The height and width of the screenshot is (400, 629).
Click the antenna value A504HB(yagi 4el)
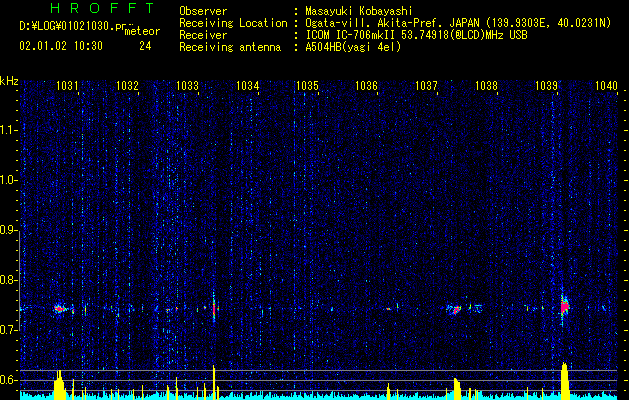(x=353, y=48)
